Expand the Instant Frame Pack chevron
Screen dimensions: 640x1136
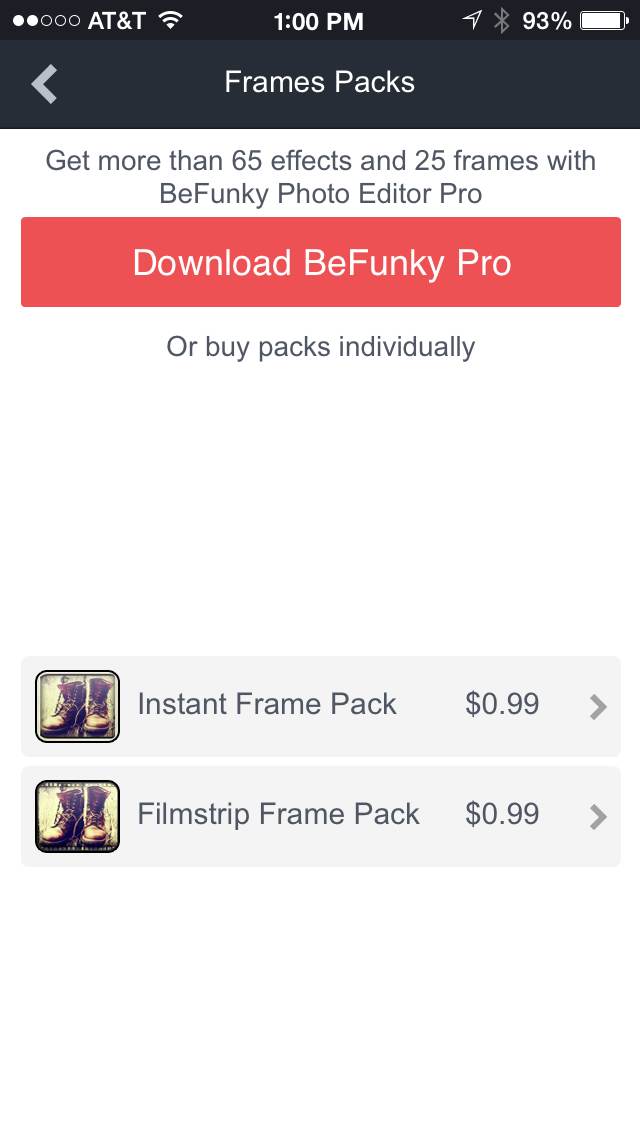click(598, 707)
